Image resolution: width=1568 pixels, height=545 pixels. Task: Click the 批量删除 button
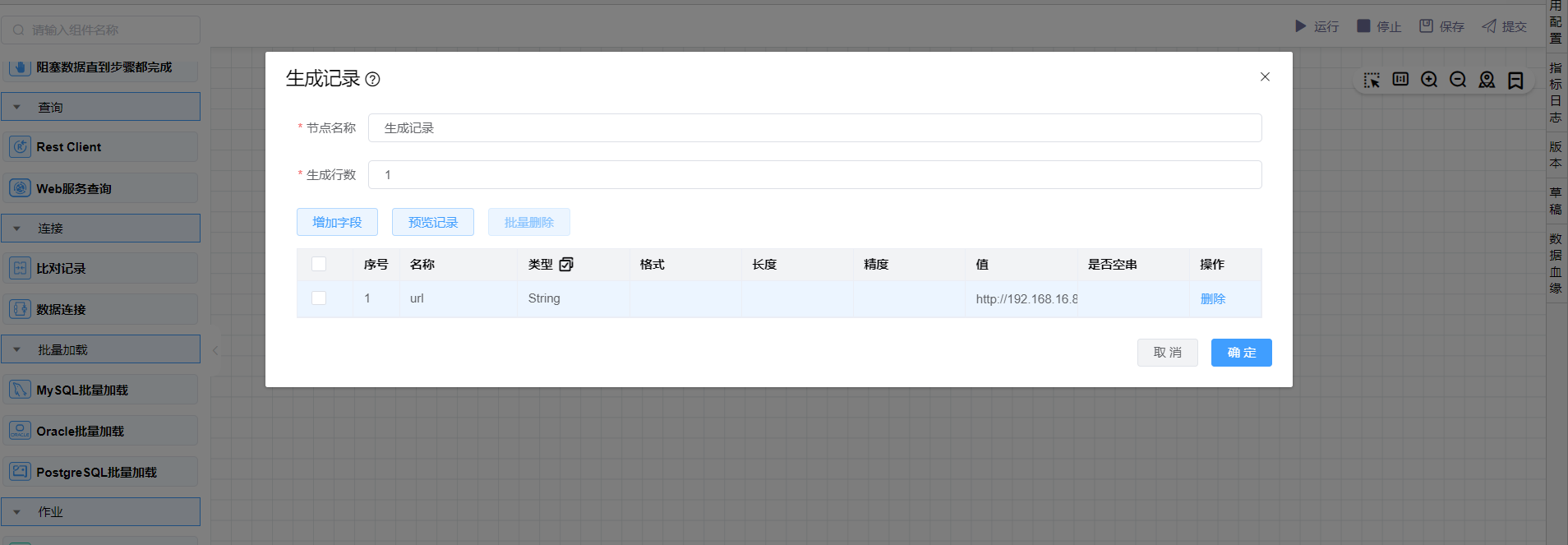529,222
